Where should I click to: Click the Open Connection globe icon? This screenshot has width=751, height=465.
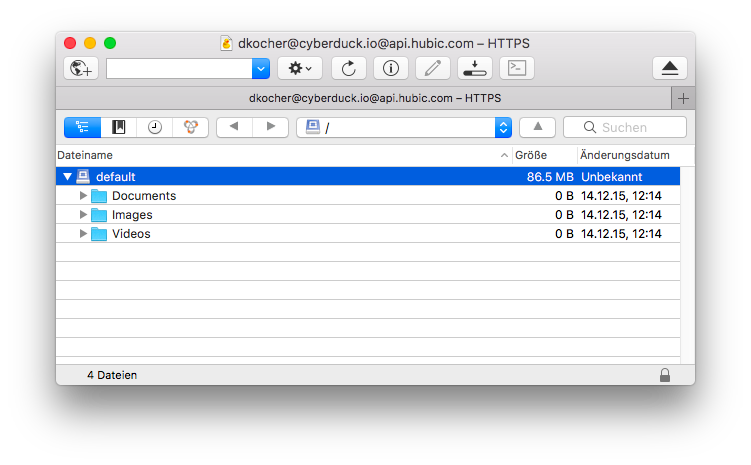click(81, 68)
